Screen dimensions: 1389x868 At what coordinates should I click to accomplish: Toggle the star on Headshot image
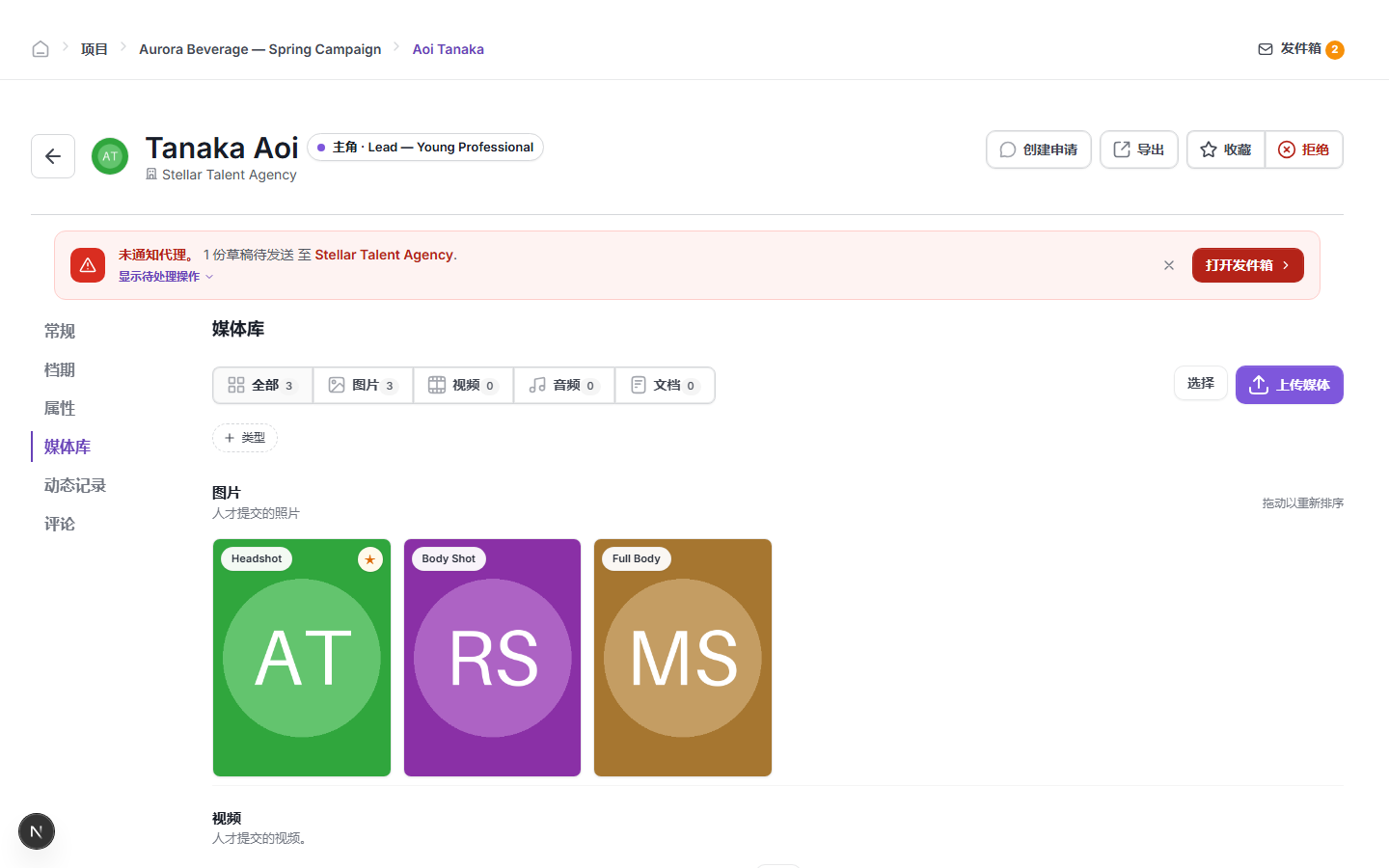pos(370,559)
